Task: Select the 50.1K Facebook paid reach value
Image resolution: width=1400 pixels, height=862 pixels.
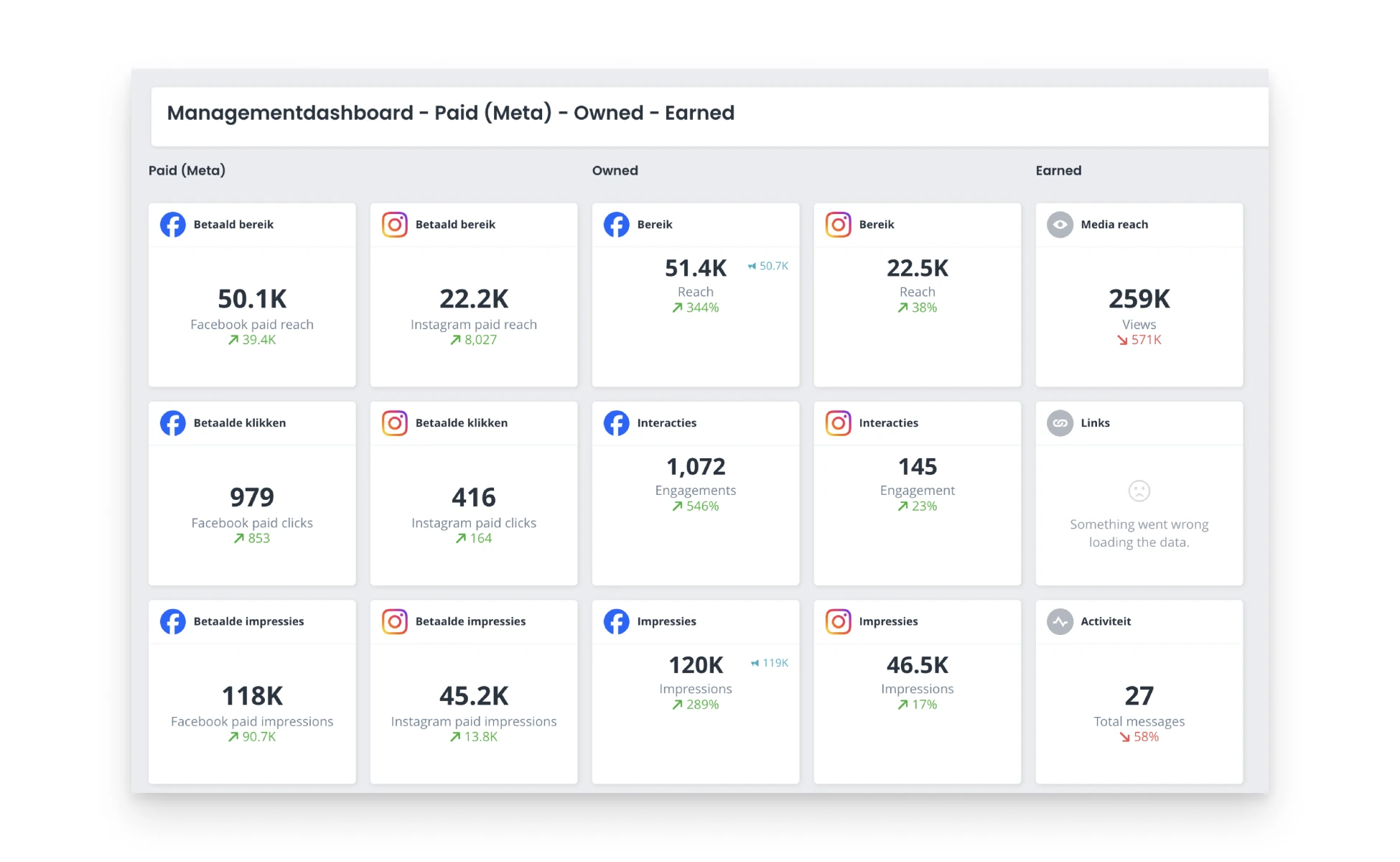Action: [252, 299]
